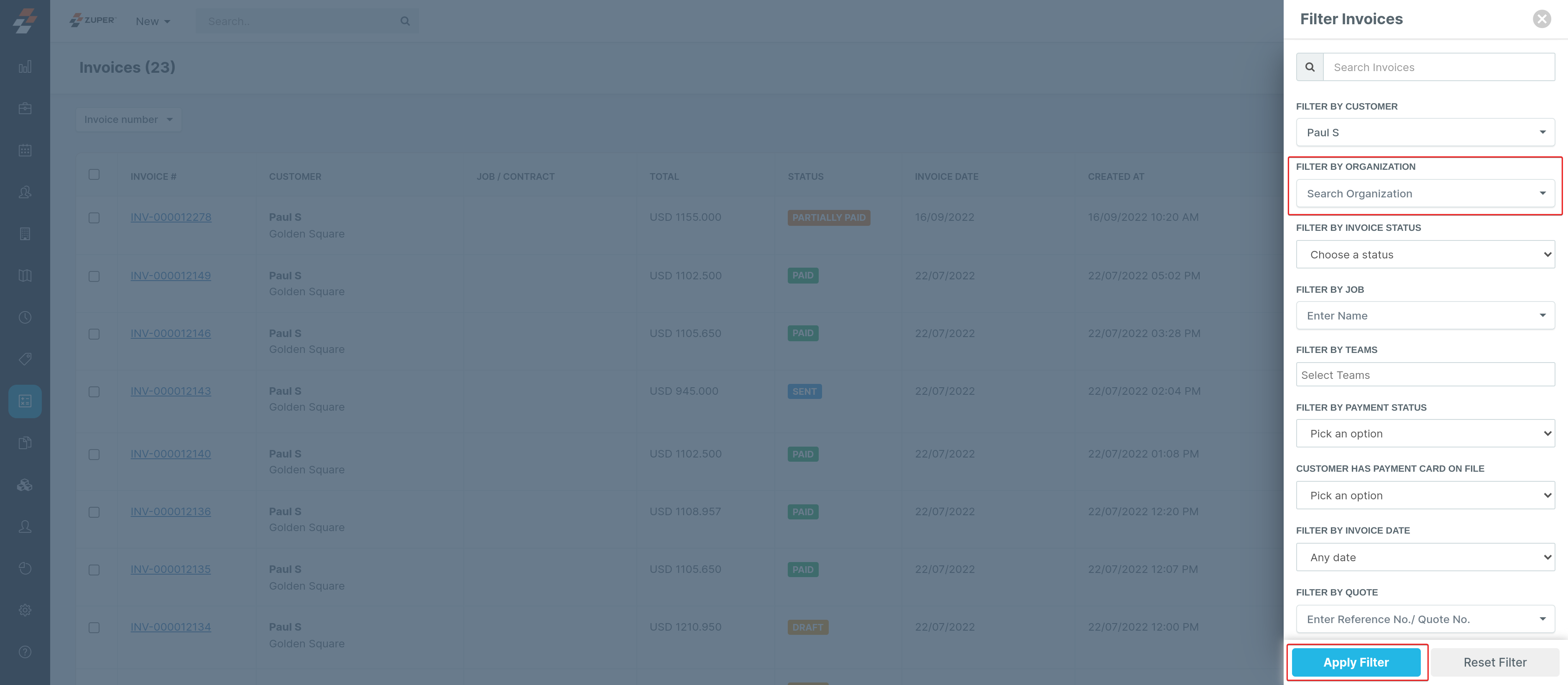Close the Filter Invoices panel
This screenshot has width=1568, height=685.
[x=1541, y=20]
